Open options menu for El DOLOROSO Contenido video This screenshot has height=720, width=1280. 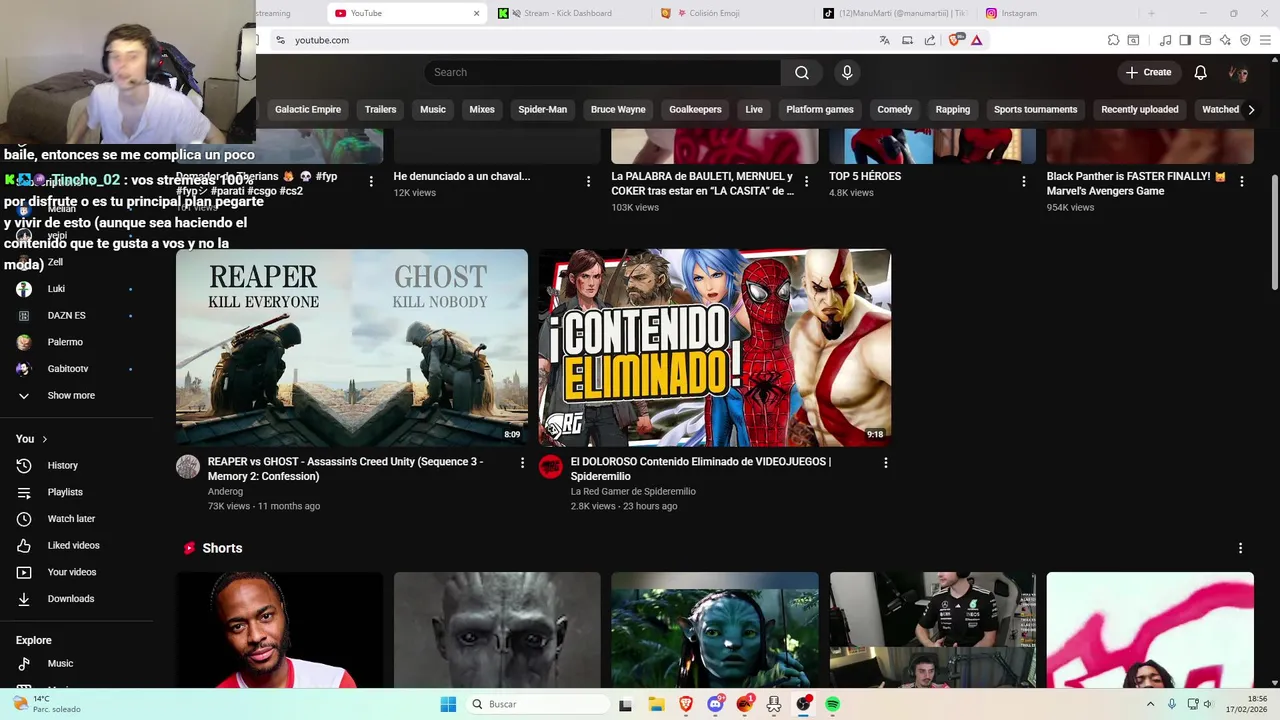pyautogui.click(x=885, y=462)
